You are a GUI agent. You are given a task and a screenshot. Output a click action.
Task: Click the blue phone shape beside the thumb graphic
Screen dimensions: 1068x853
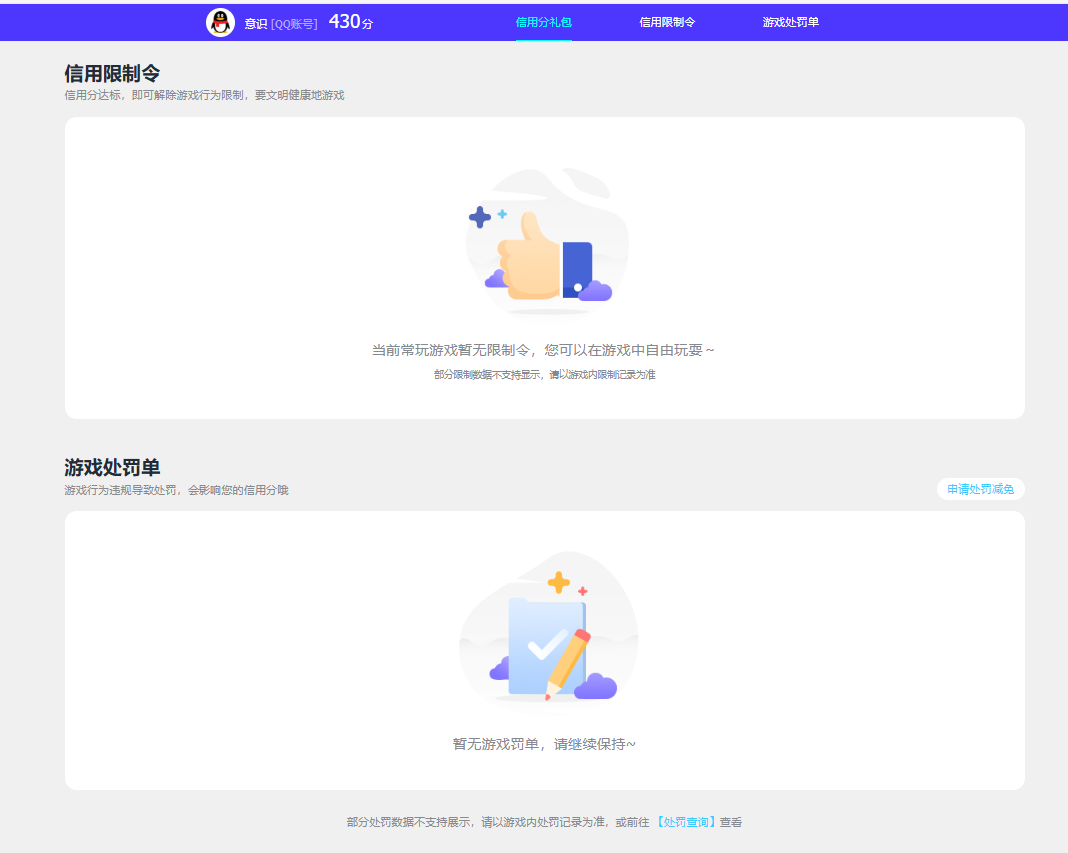(576, 263)
